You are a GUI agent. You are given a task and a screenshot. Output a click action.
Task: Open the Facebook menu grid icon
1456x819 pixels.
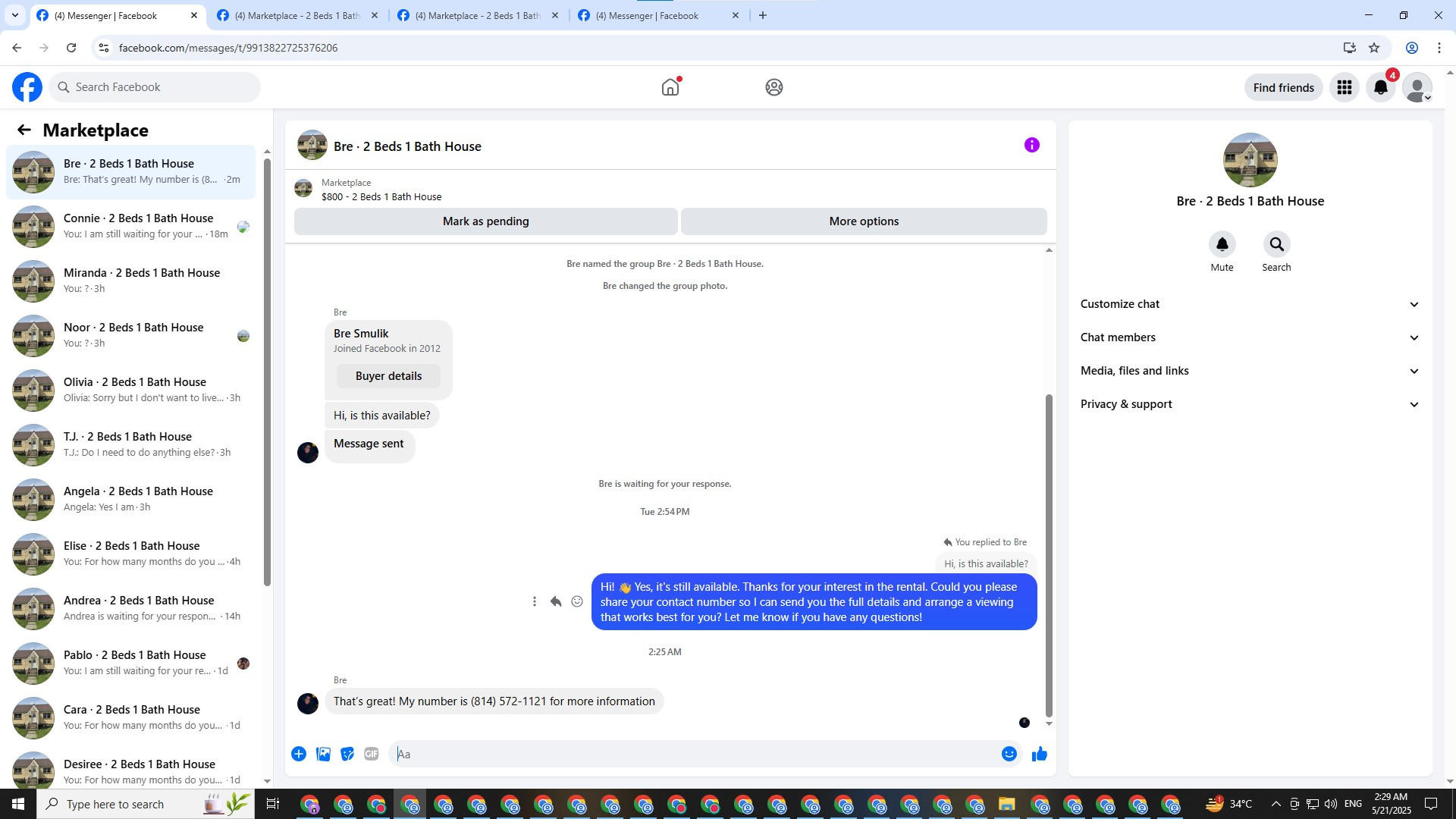1345,87
